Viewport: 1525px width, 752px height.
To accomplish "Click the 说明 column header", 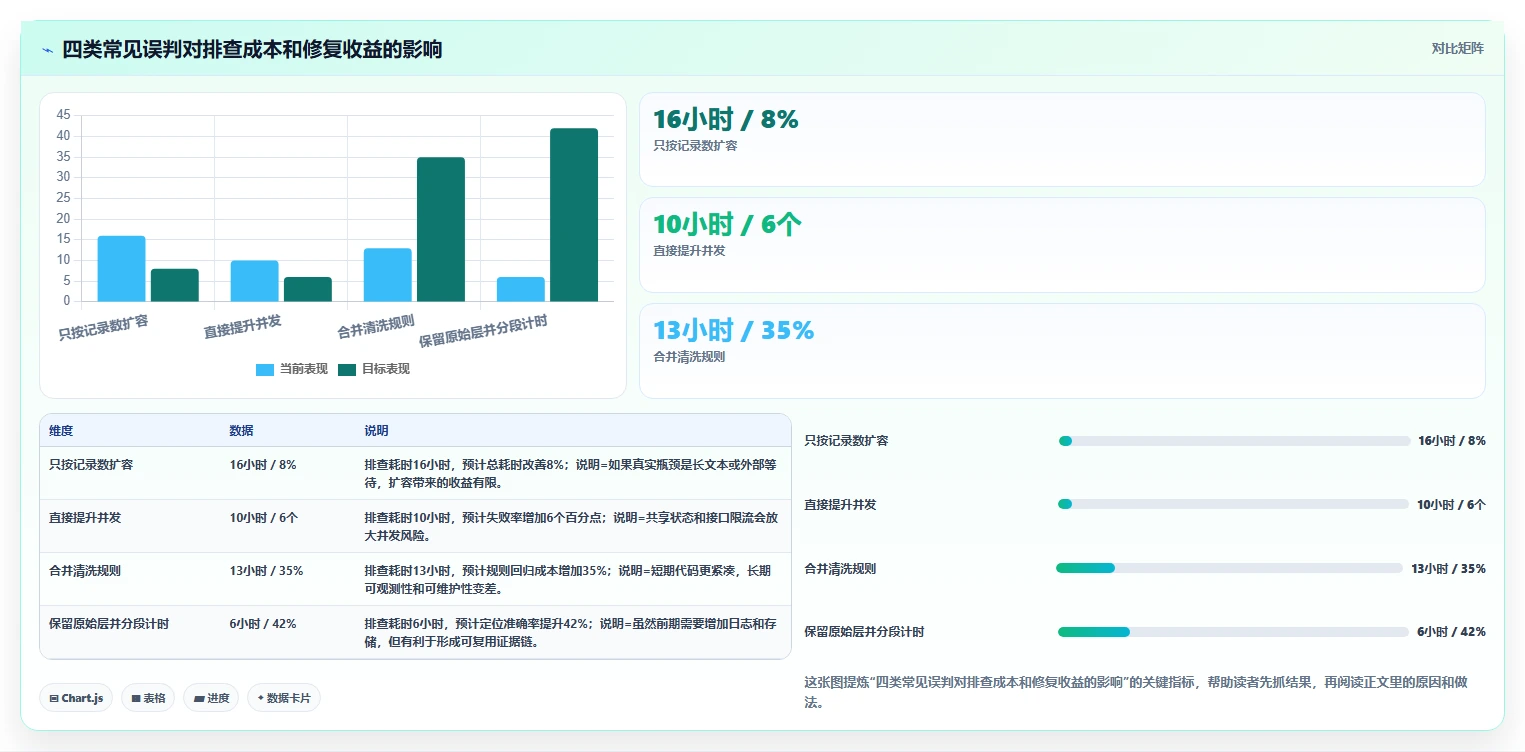I will click(376, 431).
